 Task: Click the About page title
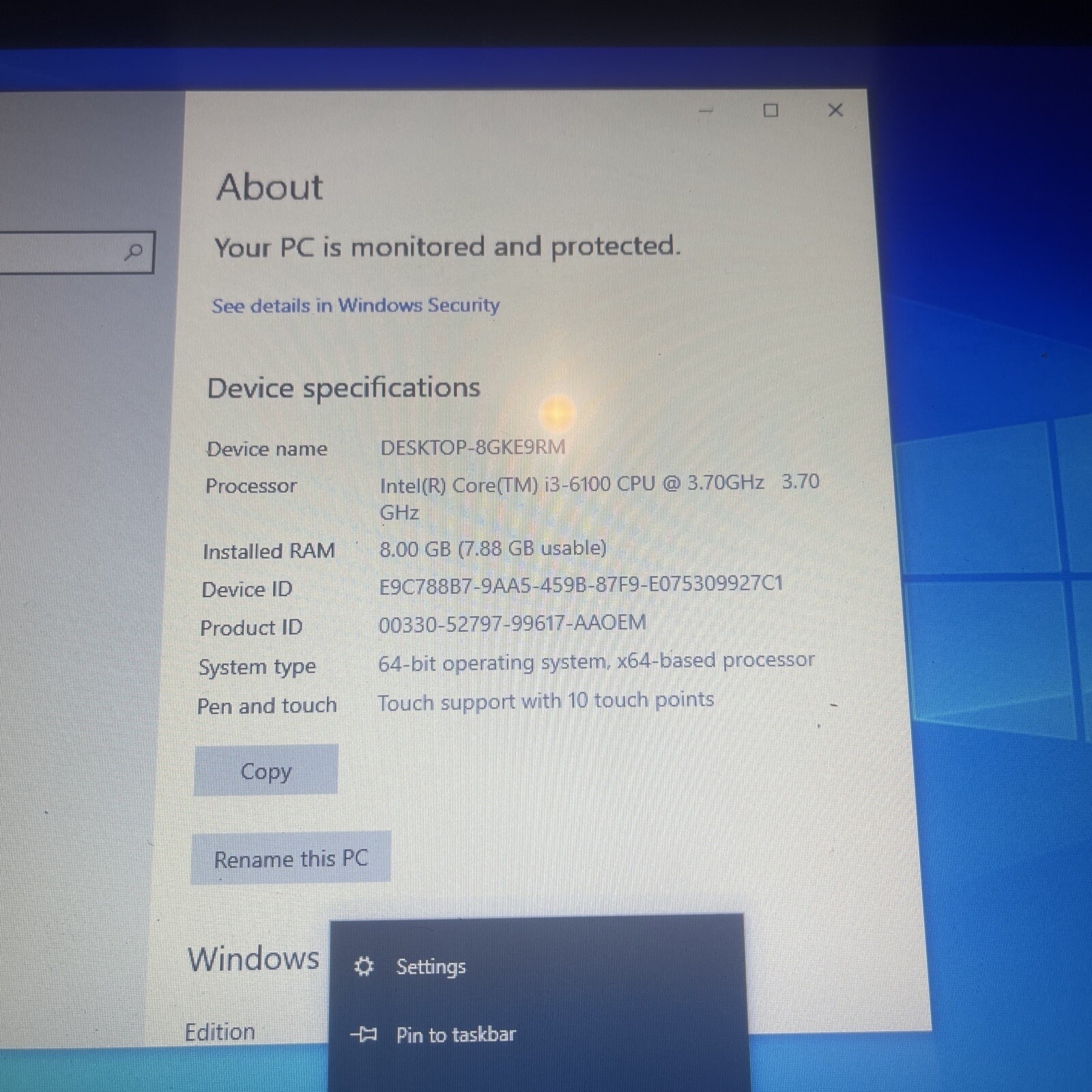[270, 187]
